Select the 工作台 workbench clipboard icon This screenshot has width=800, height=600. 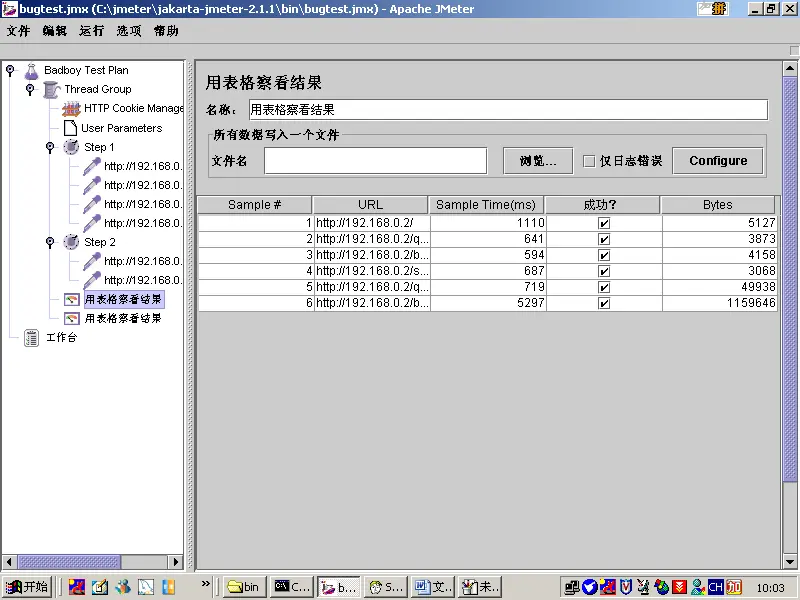pyautogui.click(x=32, y=338)
